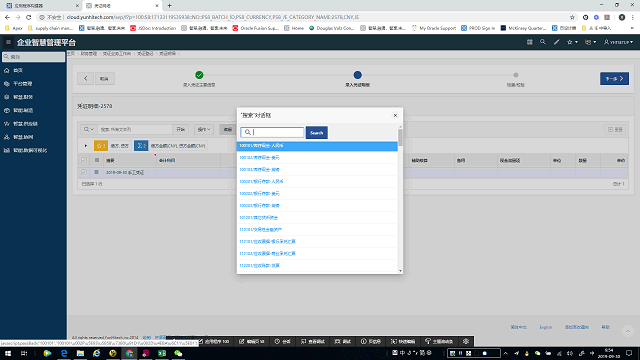Image resolution: width=640 pixels, height=360 pixels.
Task: Open Excel from the taskbar
Action: pyautogui.click(x=162, y=353)
